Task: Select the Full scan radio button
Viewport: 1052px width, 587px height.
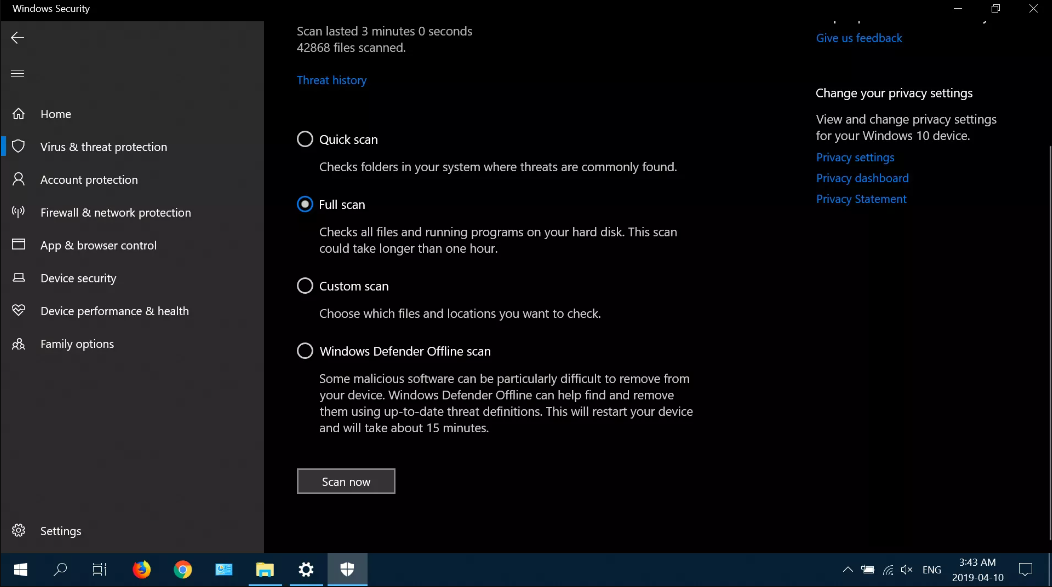Action: pos(305,204)
